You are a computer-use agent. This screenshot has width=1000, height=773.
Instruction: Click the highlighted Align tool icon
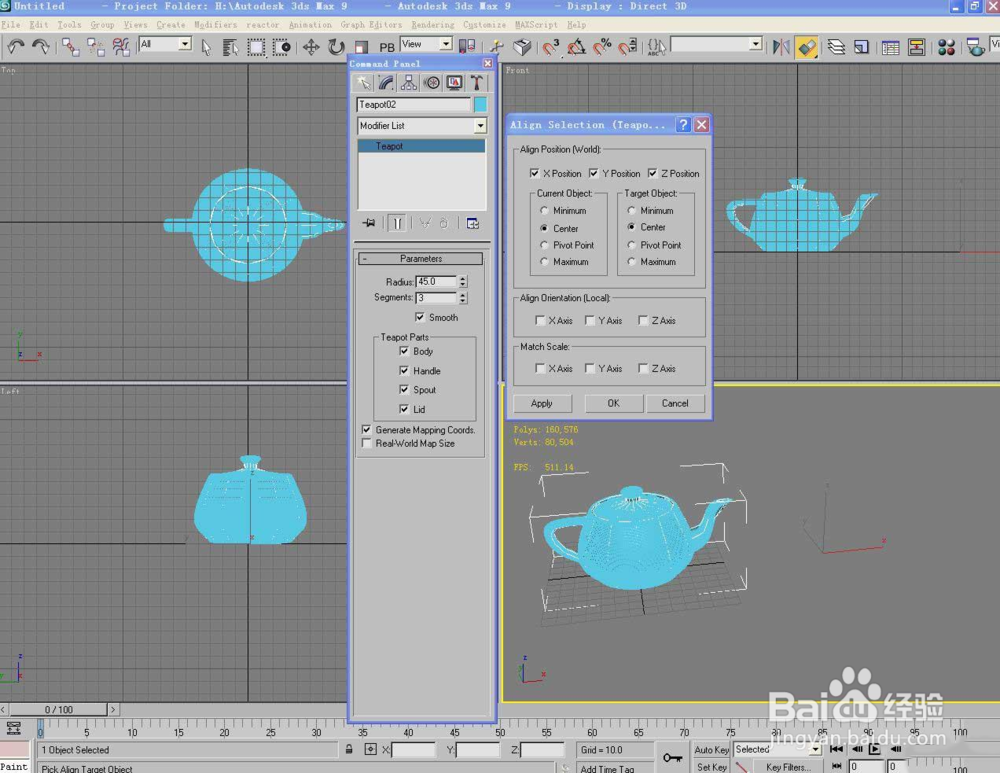click(x=807, y=47)
